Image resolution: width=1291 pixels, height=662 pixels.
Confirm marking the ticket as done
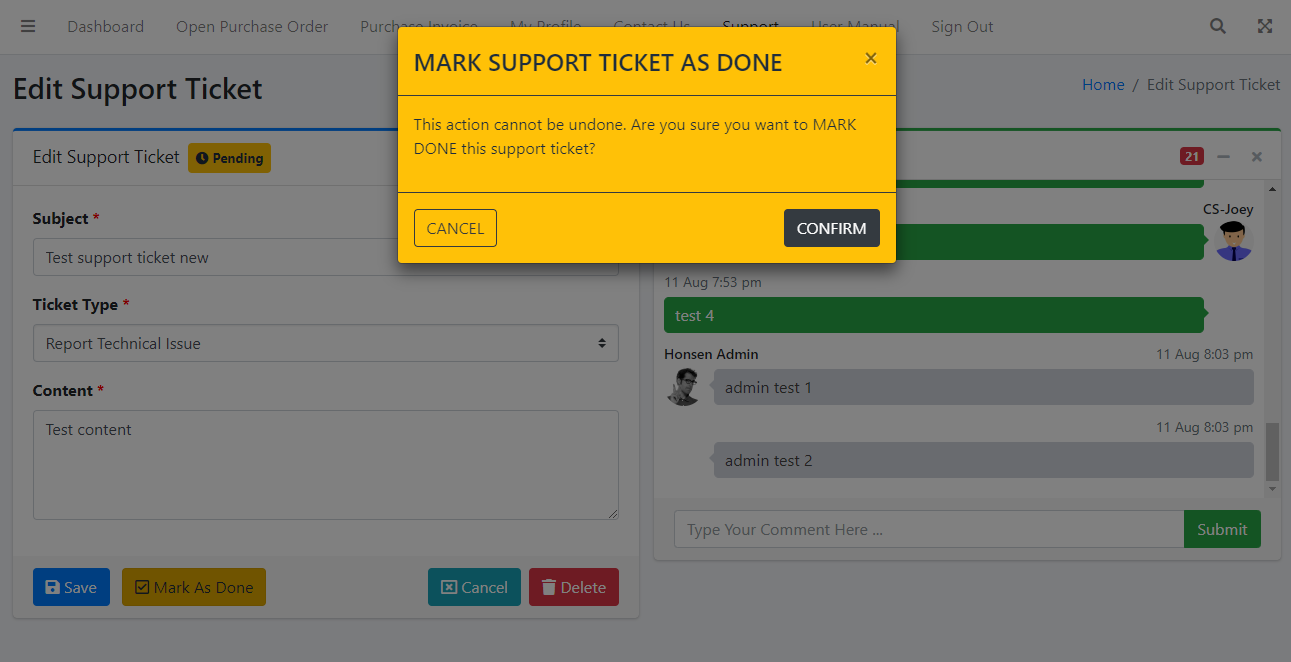tap(831, 228)
